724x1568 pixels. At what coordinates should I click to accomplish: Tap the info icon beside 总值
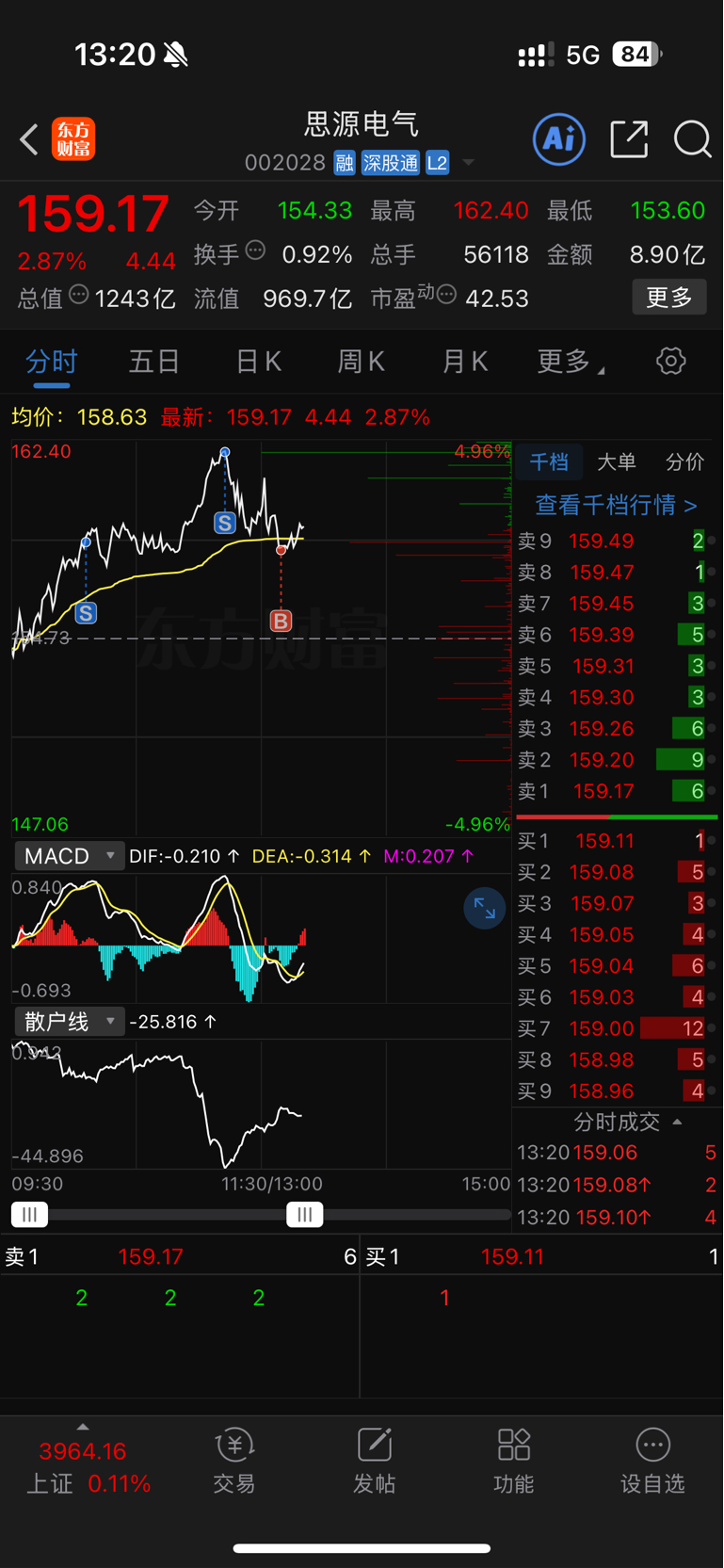[79, 295]
